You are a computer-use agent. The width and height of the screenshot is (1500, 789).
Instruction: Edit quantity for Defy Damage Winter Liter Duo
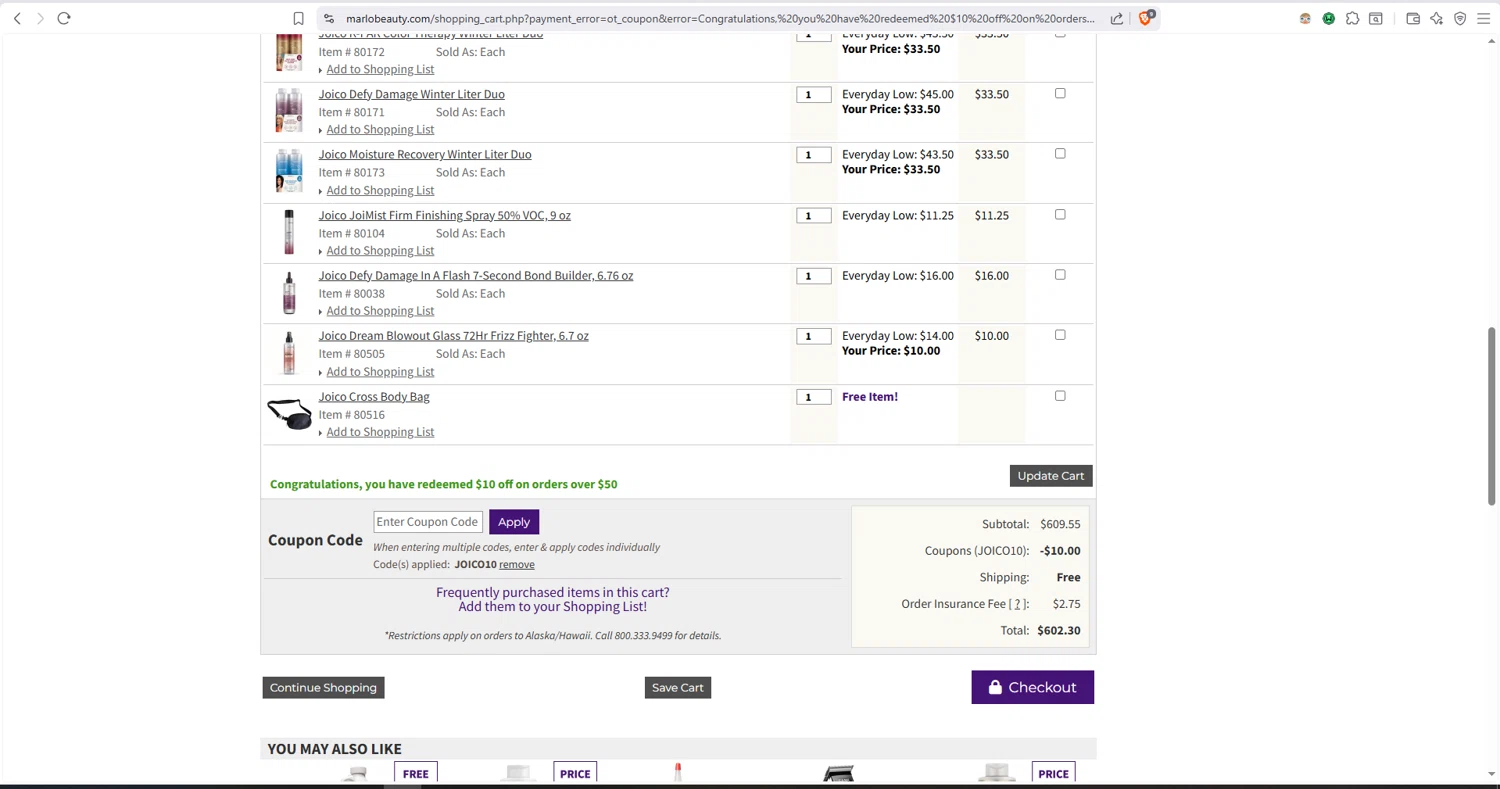(814, 95)
